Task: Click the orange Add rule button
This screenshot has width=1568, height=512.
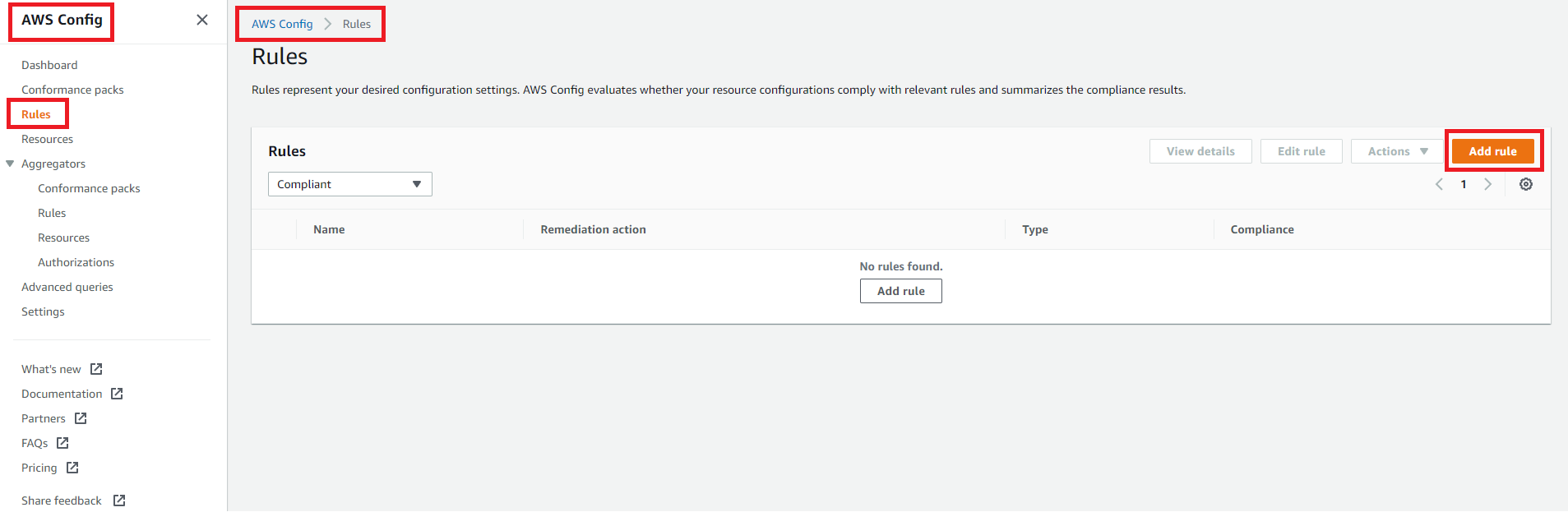Action: (1493, 151)
